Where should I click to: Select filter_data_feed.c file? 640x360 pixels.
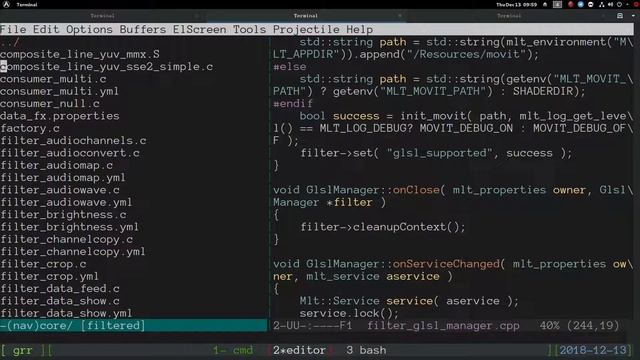[x=60, y=288]
